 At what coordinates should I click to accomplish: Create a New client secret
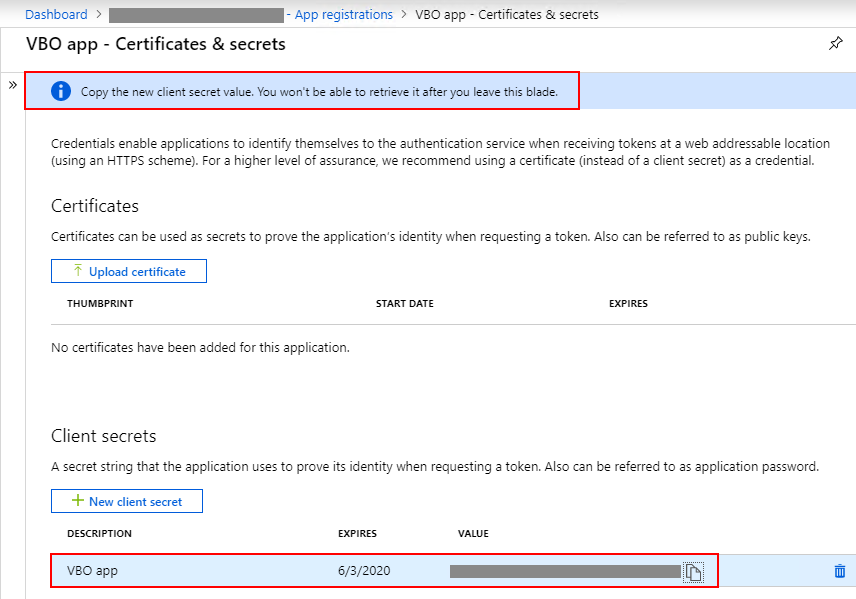click(127, 501)
